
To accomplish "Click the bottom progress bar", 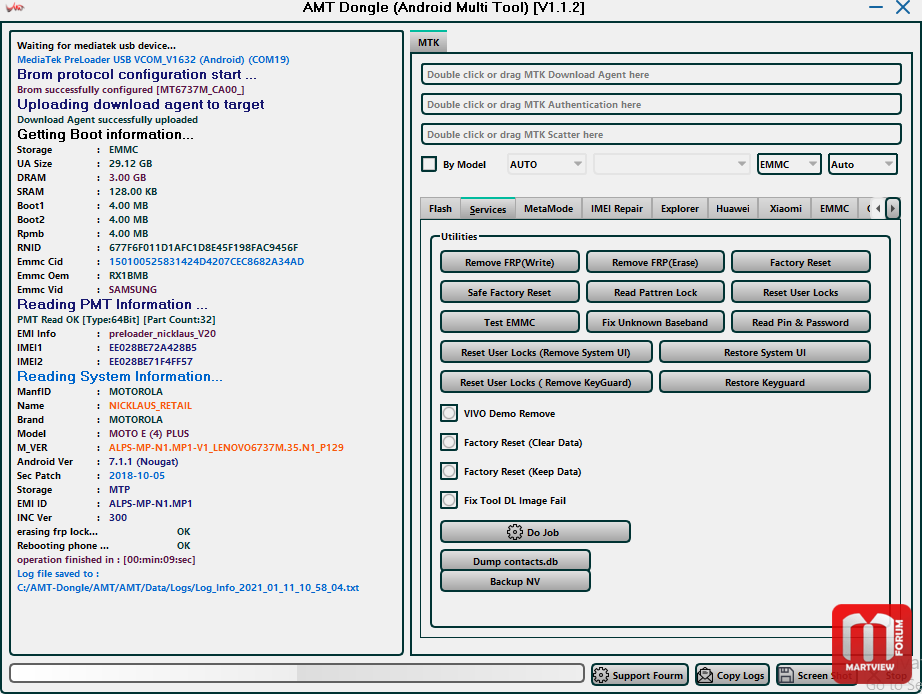I will (297, 673).
